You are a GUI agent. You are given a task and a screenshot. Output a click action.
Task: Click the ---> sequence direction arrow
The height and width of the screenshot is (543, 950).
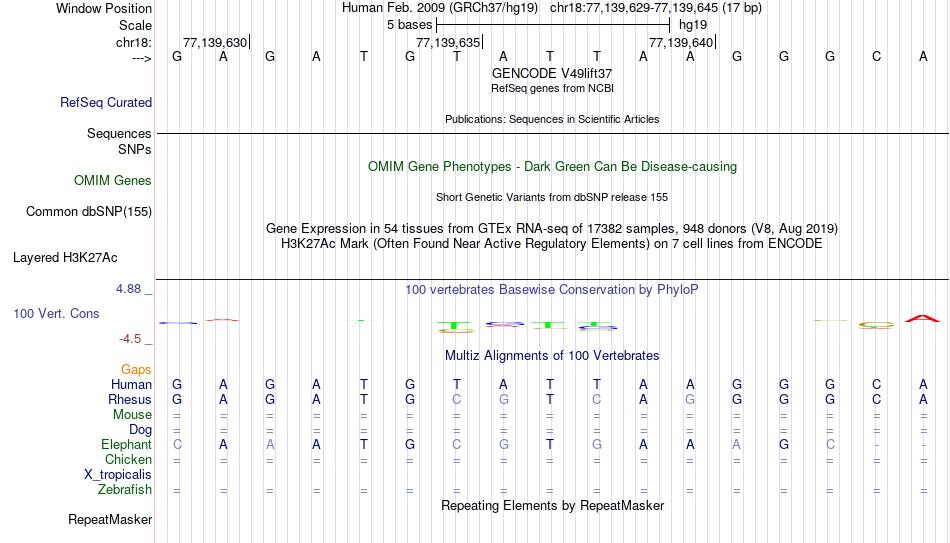coord(141,58)
